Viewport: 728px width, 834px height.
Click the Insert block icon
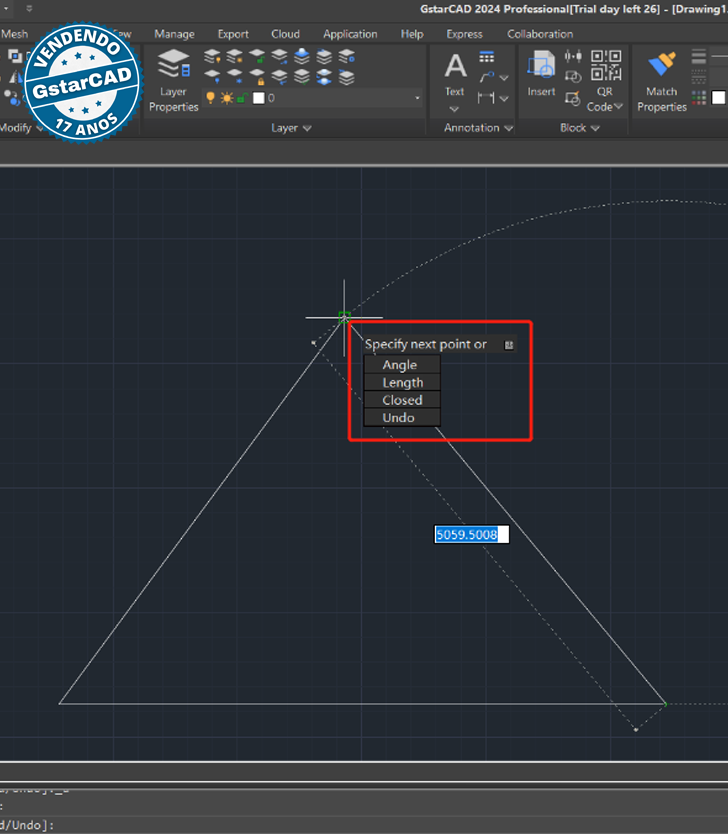pos(541,73)
